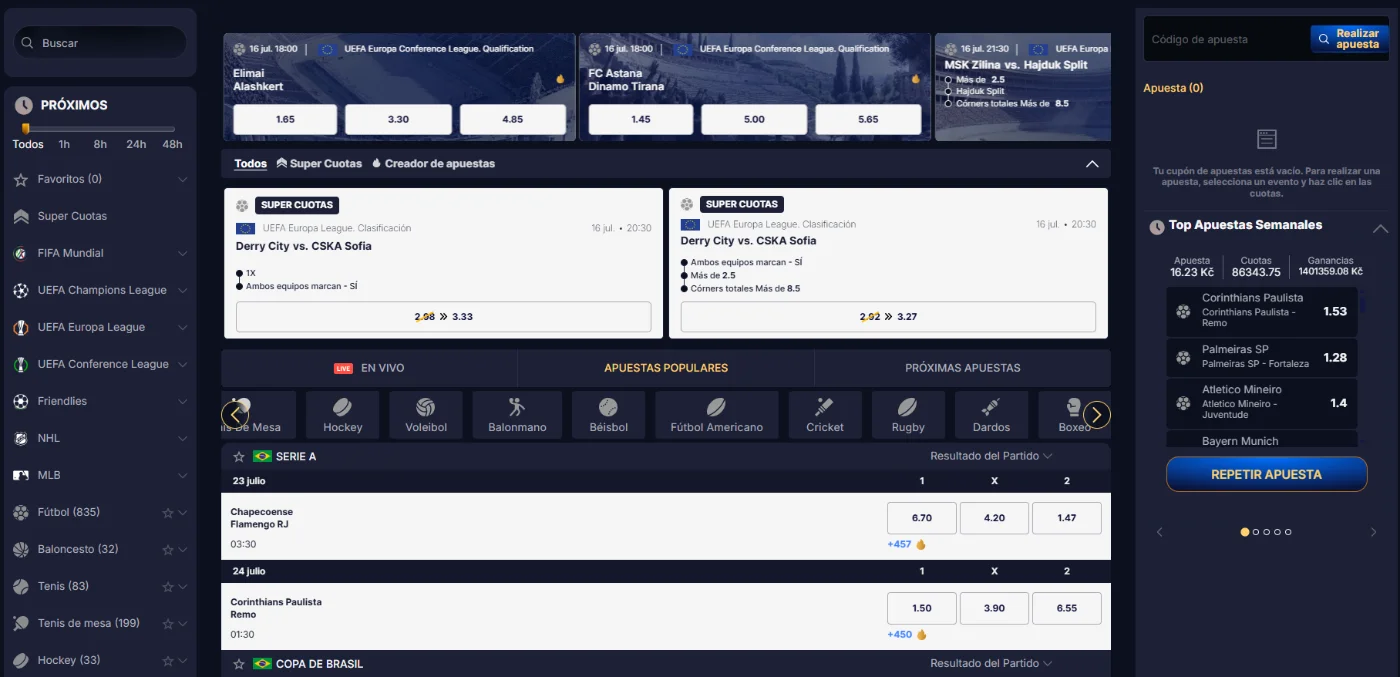Screen dimensions: 1400x677
Task: Select the Voleibol sport icon
Action: coord(426,415)
